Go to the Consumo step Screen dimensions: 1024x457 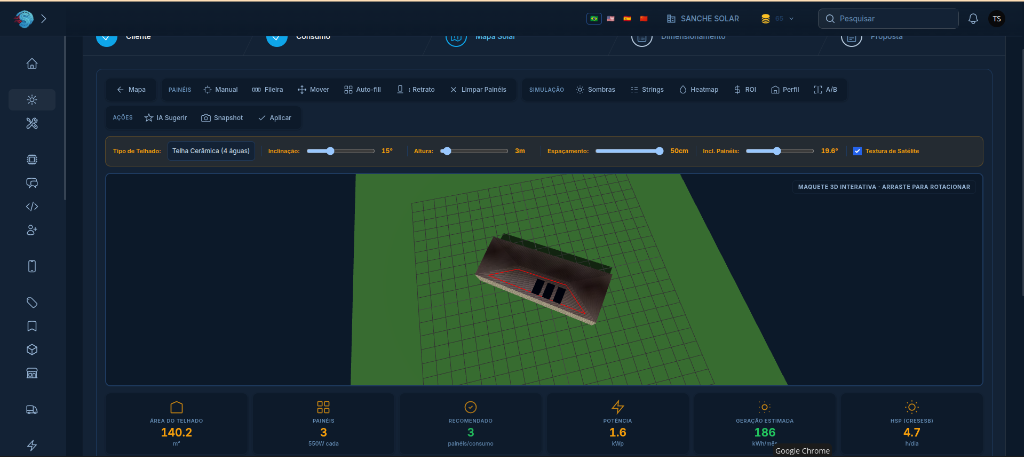pos(298,37)
